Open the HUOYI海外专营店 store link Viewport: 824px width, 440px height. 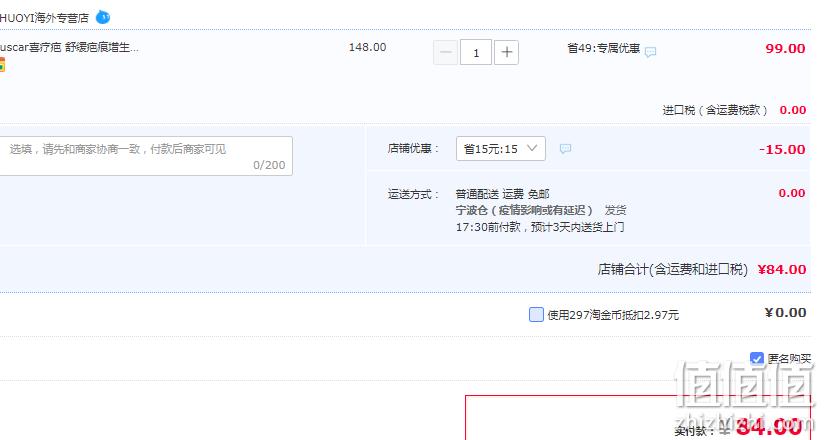point(44,18)
